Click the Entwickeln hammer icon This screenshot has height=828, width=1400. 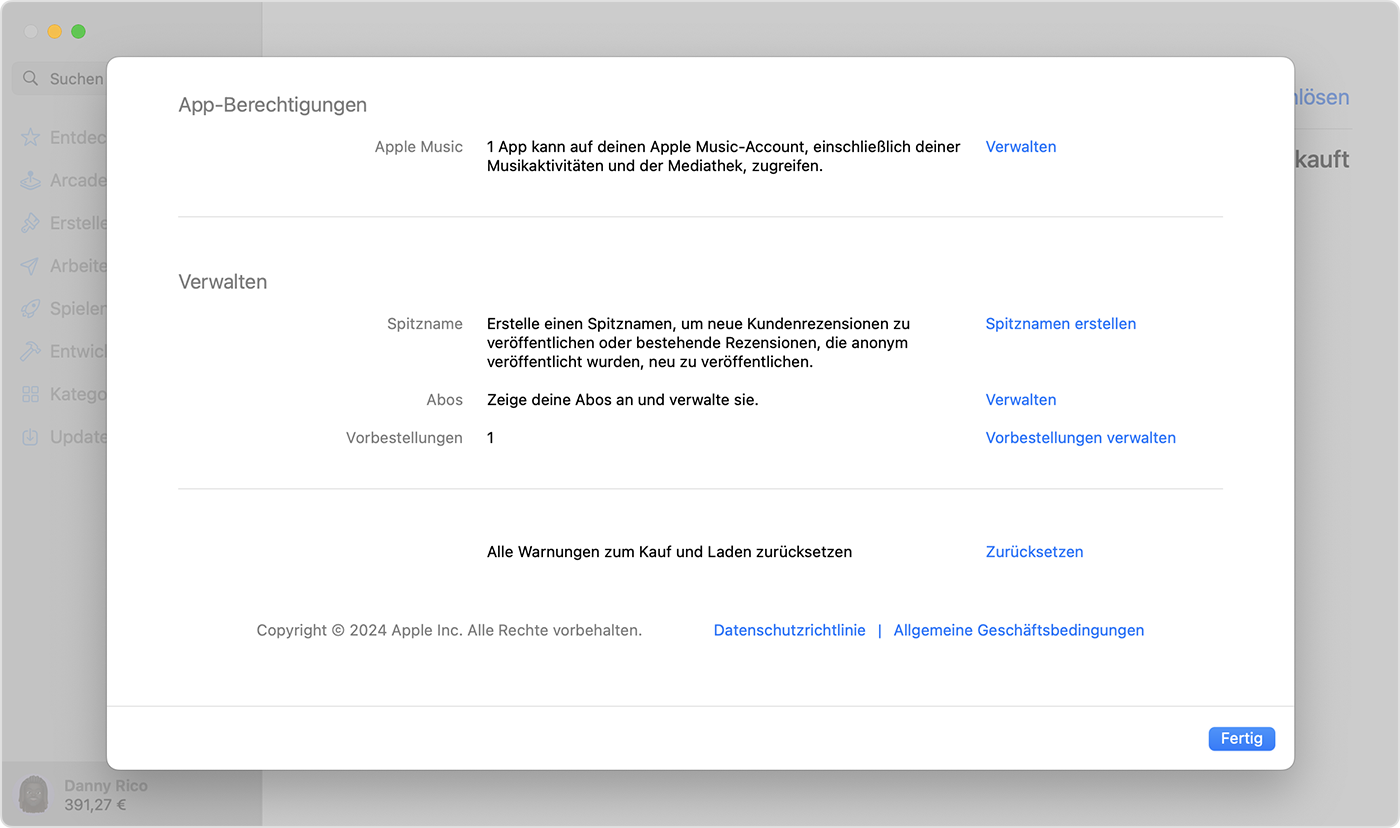click(x=32, y=351)
